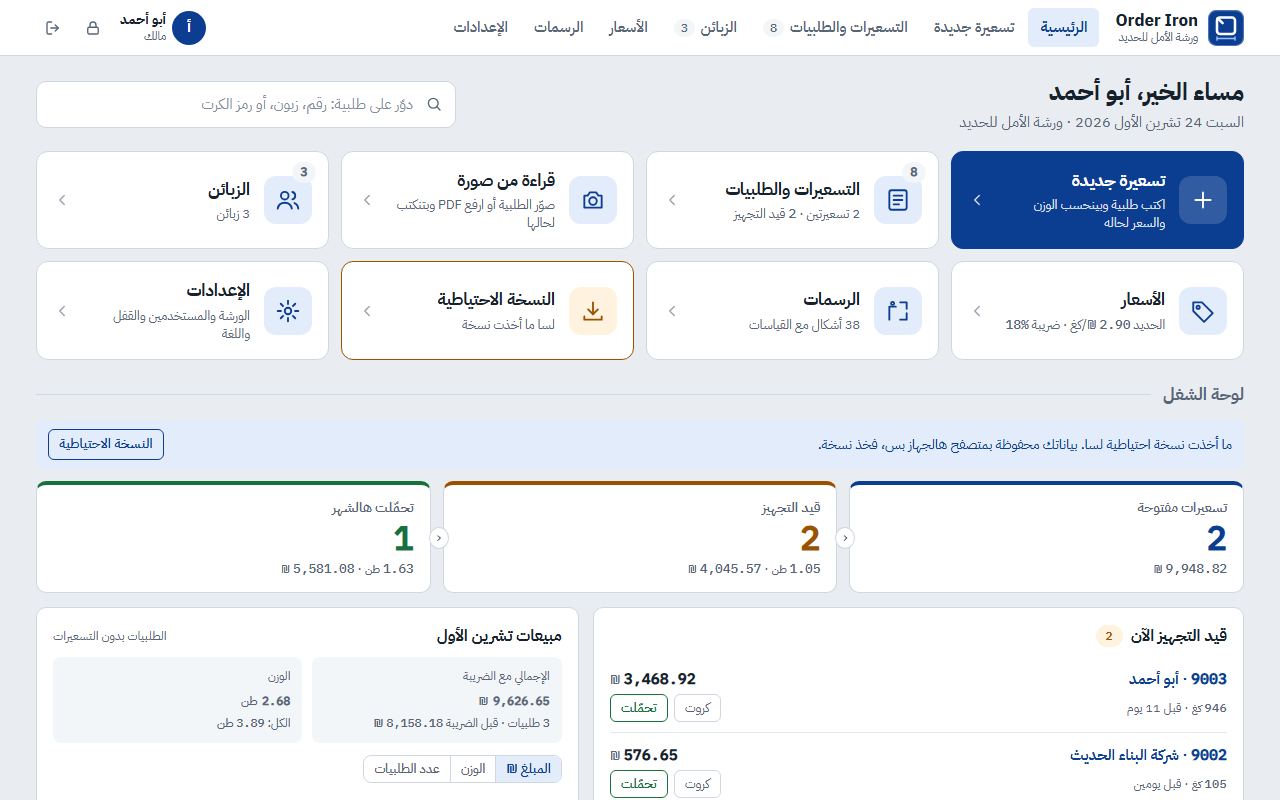Image resolution: width=1280 pixels, height=800 pixels.
Task: Click the chevron on the تسعيرة جديدة card
Action: coord(977,200)
